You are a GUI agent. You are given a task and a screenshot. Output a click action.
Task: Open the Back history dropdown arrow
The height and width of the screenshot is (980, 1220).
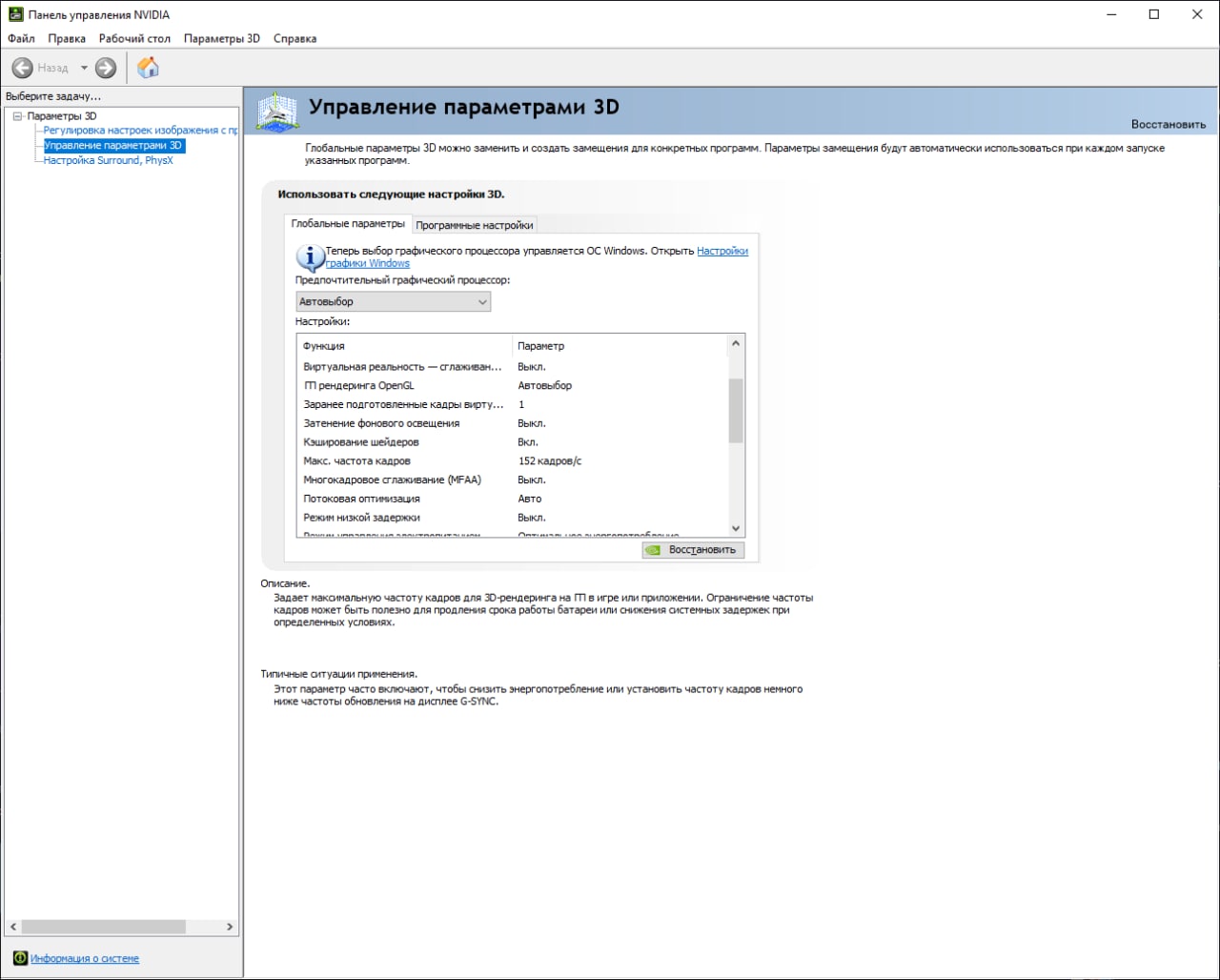[x=84, y=68]
